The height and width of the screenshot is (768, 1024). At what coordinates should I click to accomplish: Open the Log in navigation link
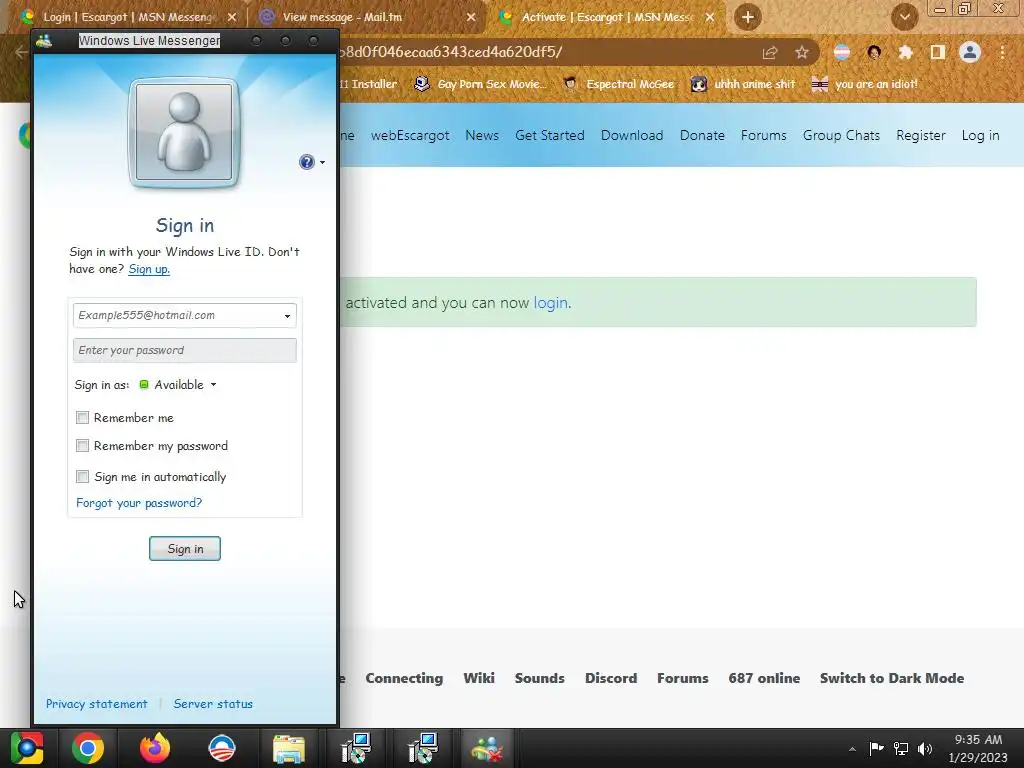(980, 135)
